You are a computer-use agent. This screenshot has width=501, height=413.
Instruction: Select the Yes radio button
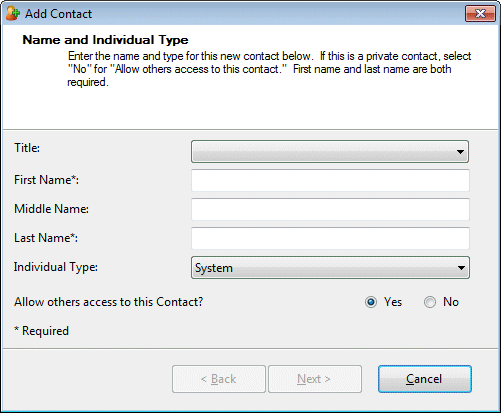click(x=371, y=302)
